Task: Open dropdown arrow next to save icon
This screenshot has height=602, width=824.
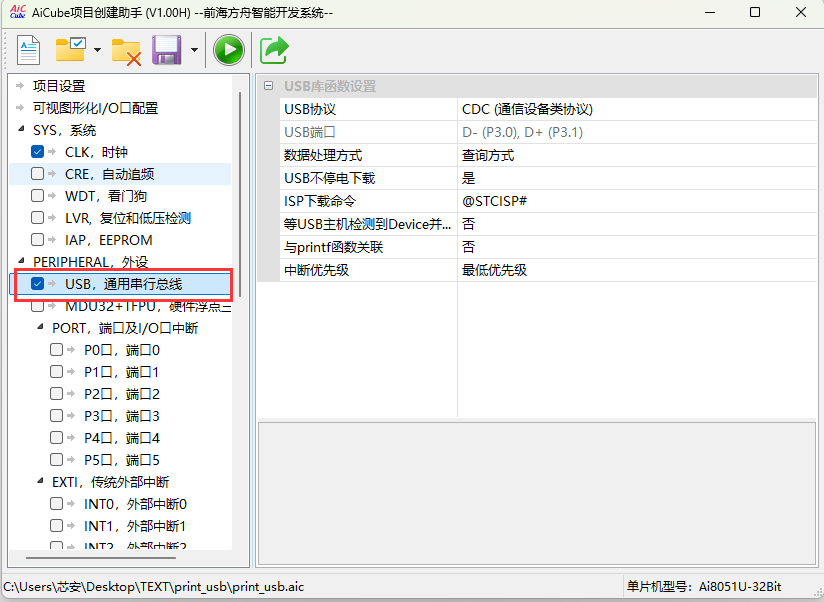Action: 194,50
